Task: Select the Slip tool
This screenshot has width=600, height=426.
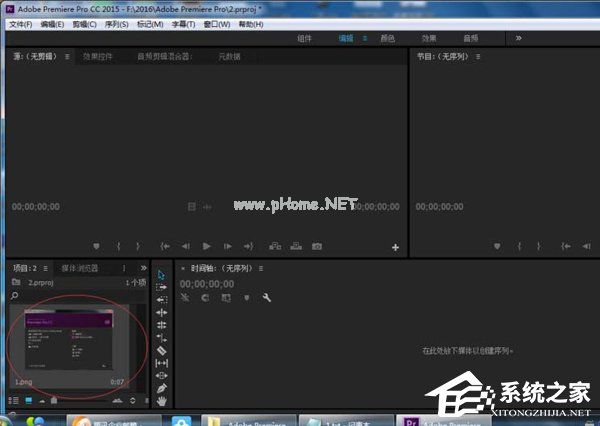Action: [161, 363]
